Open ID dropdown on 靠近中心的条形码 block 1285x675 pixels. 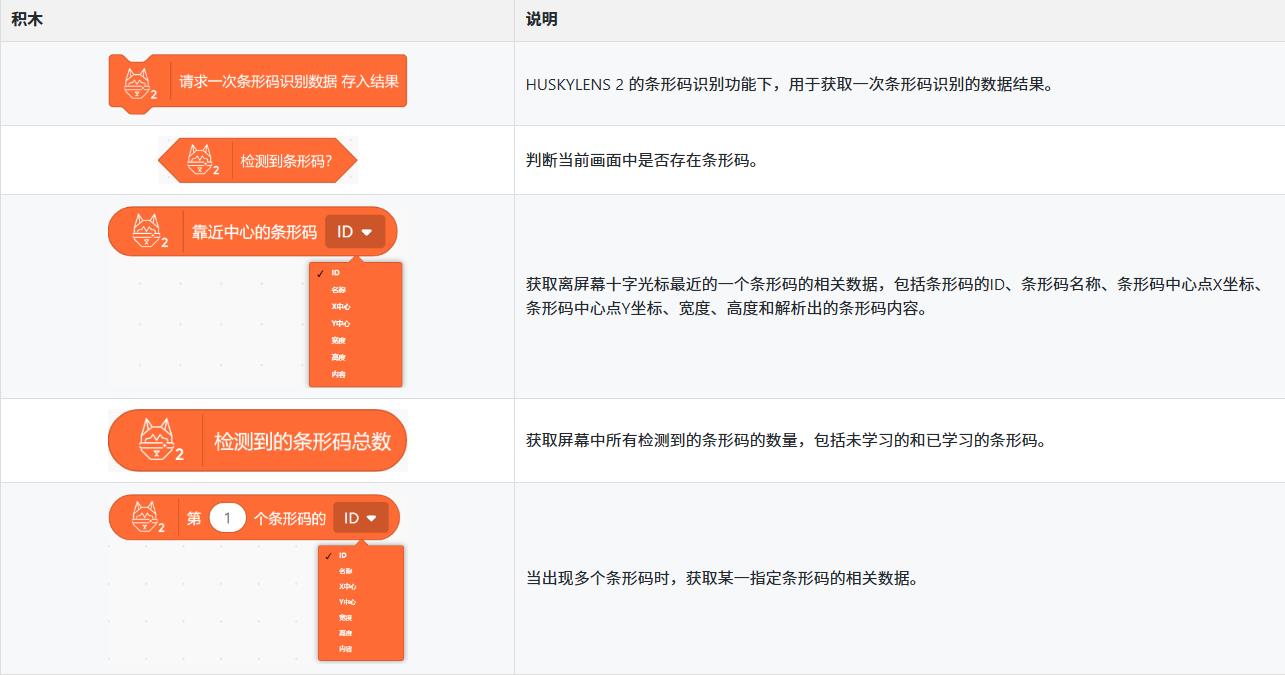click(355, 232)
